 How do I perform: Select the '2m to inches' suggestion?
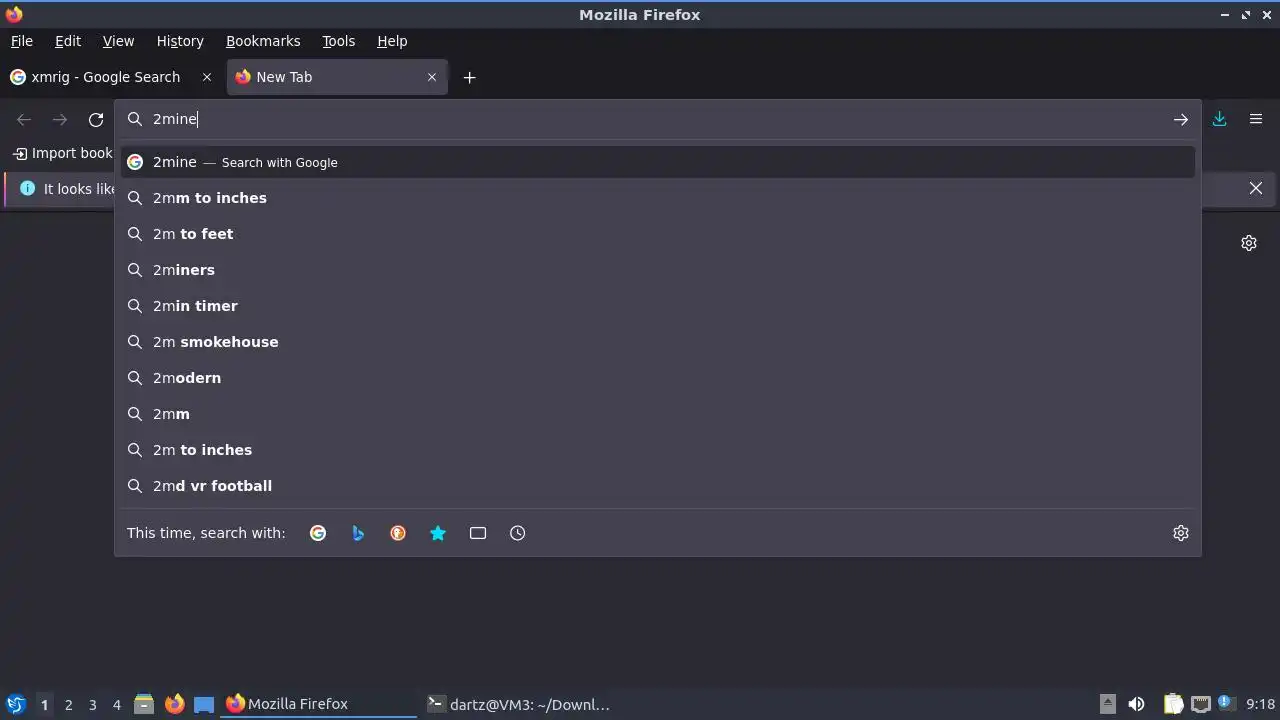(658, 450)
